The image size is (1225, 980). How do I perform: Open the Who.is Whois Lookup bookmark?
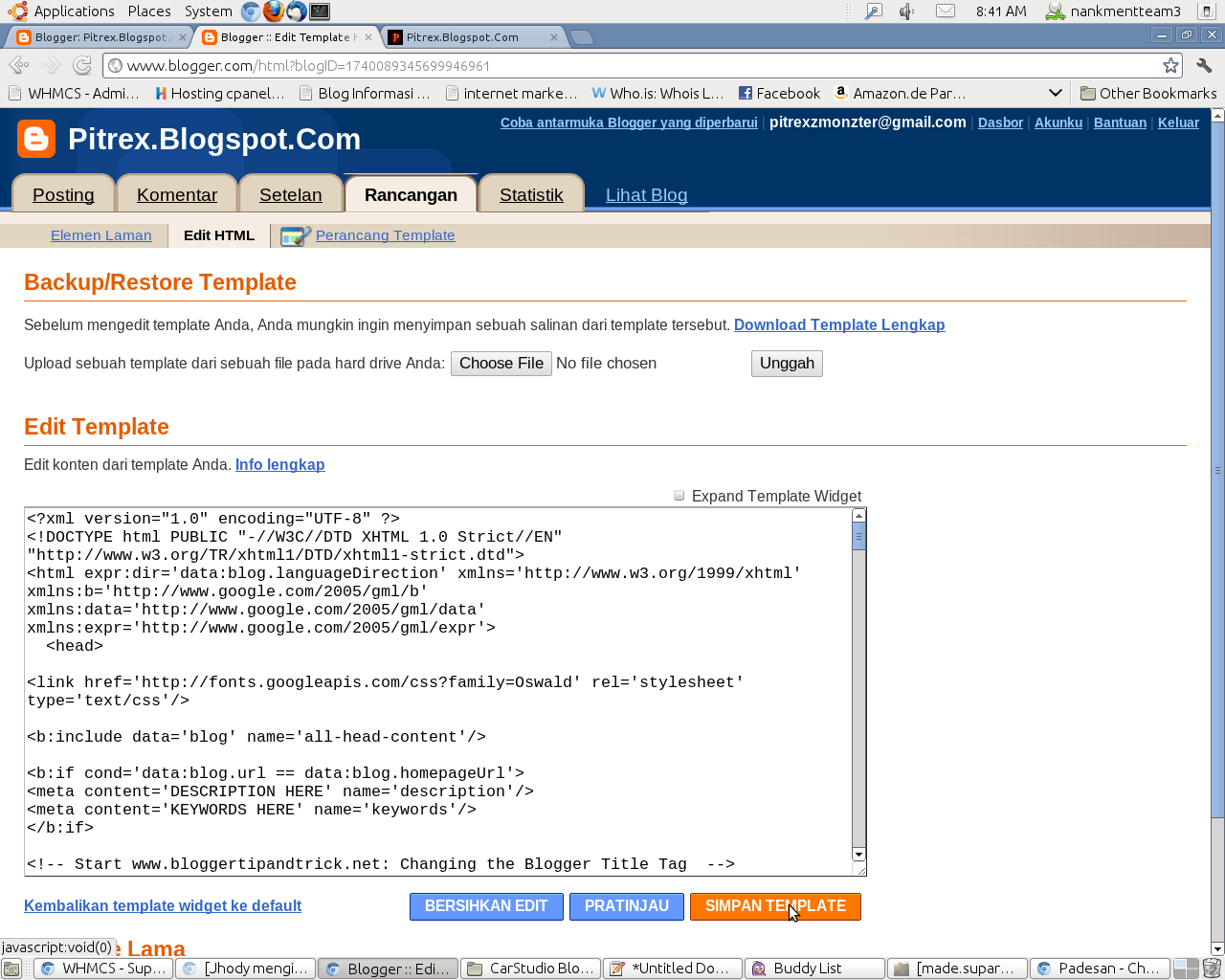click(657, 93)
